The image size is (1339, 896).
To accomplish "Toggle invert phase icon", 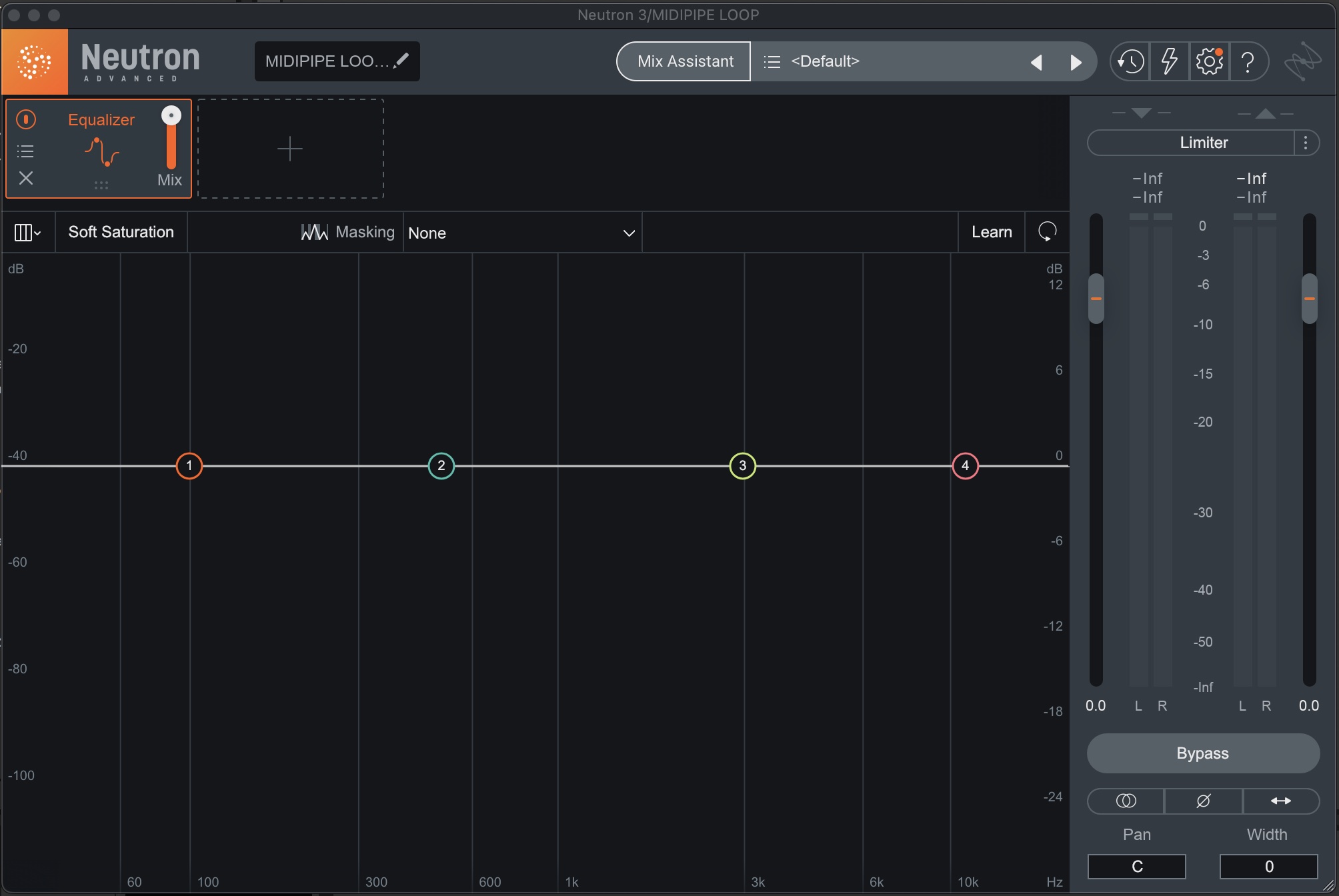I will point(1203,801).
